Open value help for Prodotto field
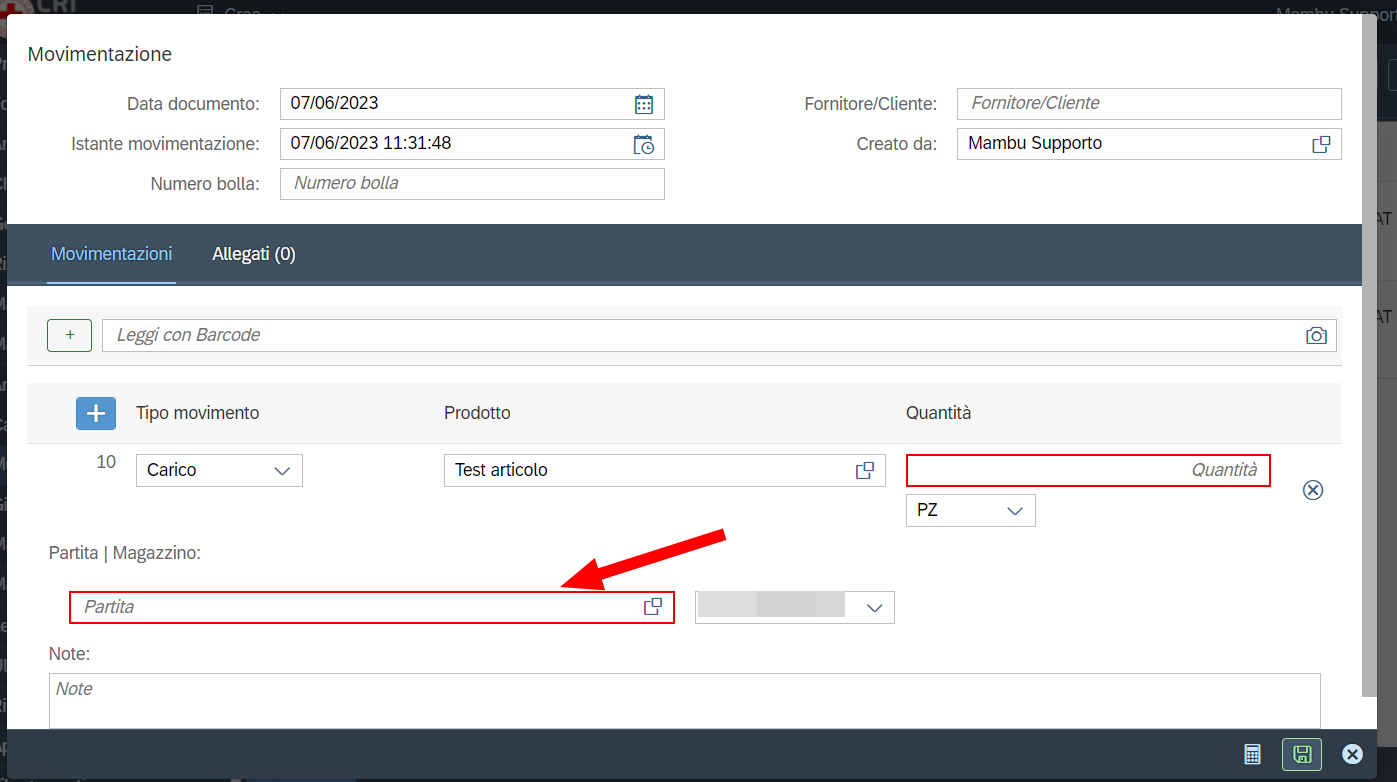Screen dimensions: 1397x782 (x=865, y=470)
